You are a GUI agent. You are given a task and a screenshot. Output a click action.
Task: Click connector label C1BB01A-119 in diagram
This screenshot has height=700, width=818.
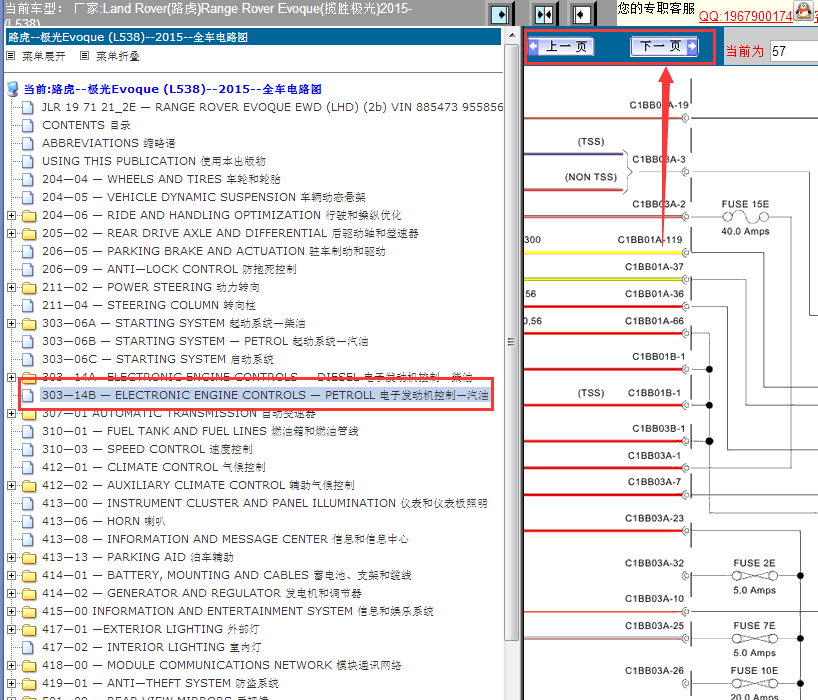coord(649,240)
